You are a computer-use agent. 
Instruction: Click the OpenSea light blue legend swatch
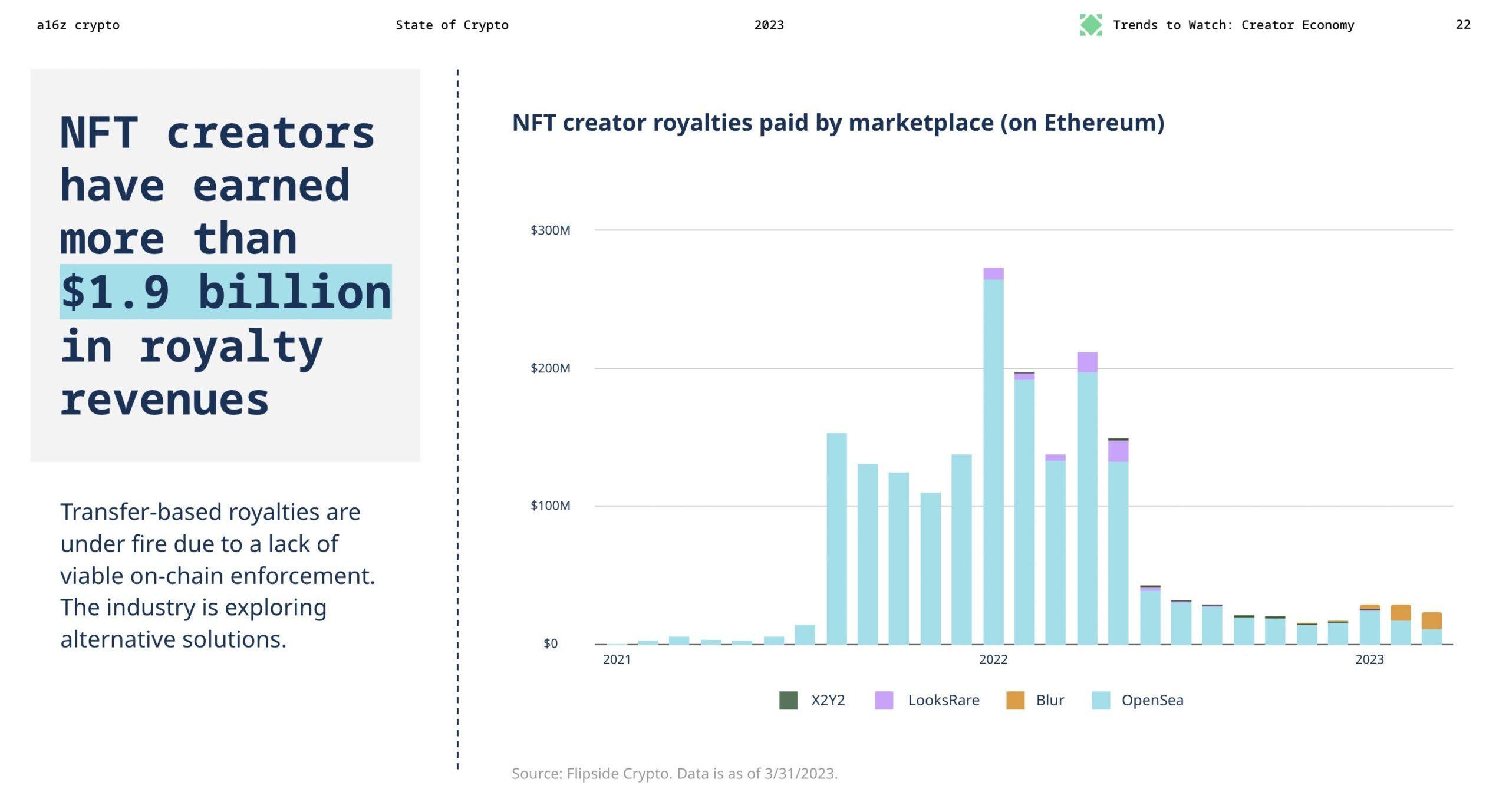point(1101,700)
